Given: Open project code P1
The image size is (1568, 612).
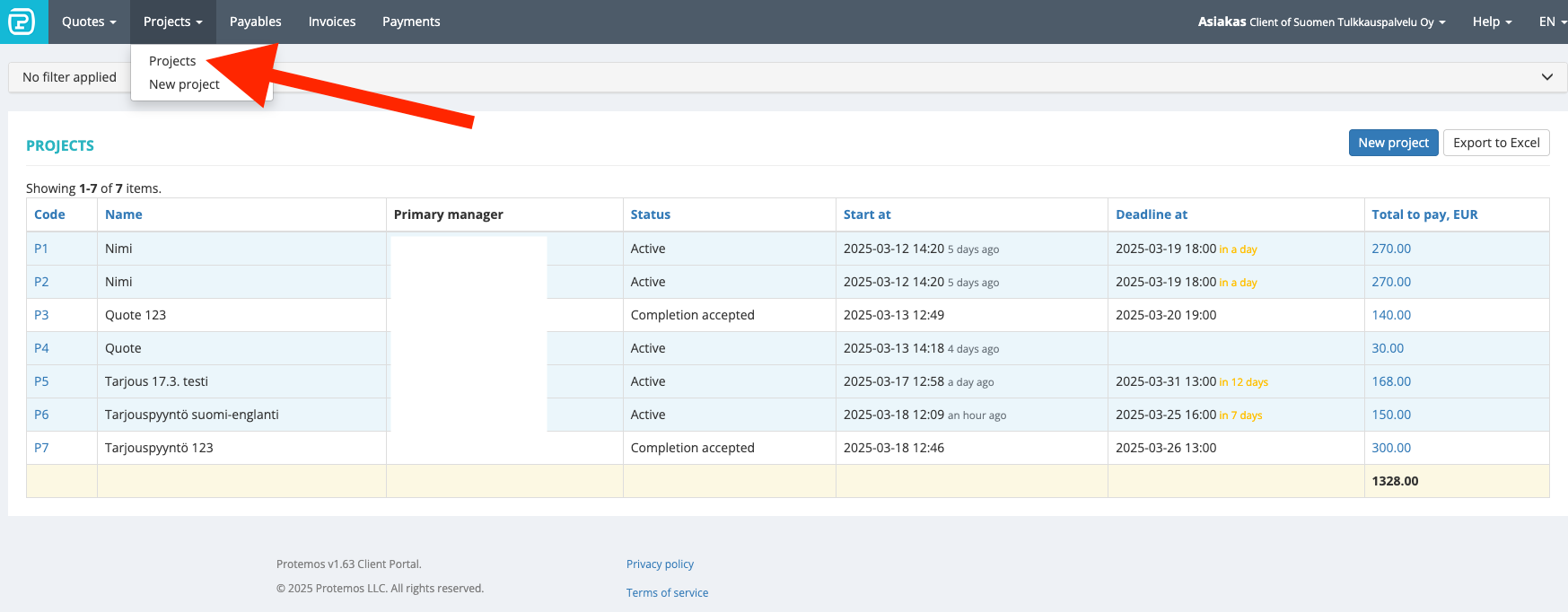Looking at the screenshot, I should point(41,249).
